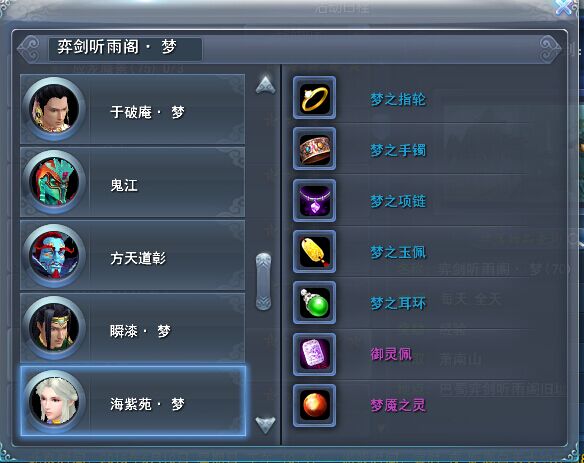Open the 梦之指轮 item name link
Viewport: 584px width, 463px height.
coord(398,99)
